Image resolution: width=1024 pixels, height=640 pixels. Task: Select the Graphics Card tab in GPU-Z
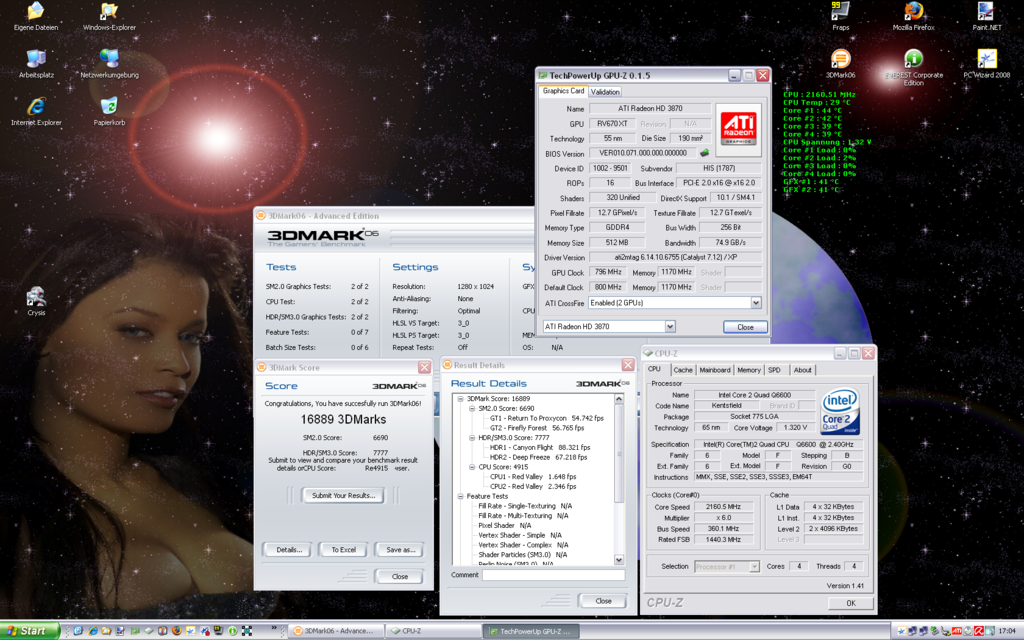563,91
